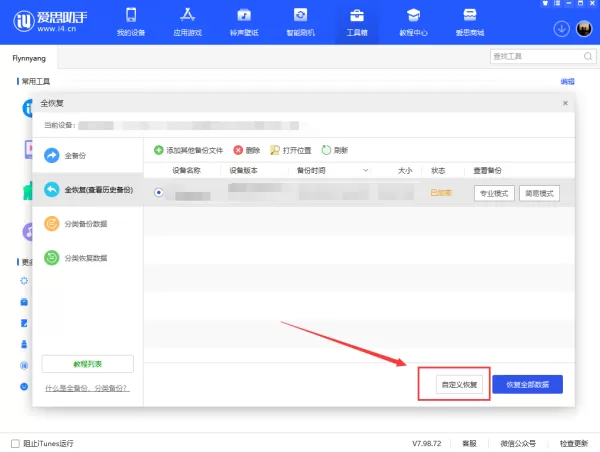
Task: Click the 查看备份 column header
Action: [487, 170]
